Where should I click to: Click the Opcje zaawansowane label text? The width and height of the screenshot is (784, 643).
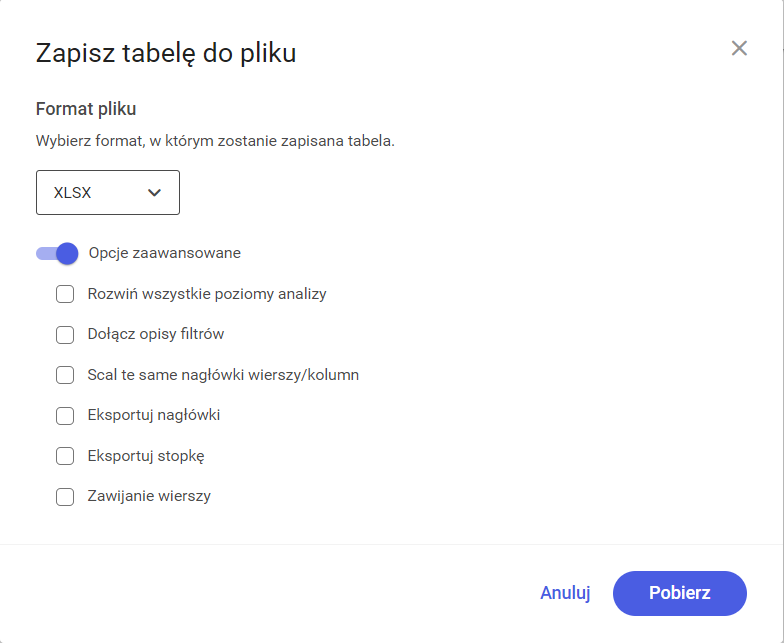[164, 253]
